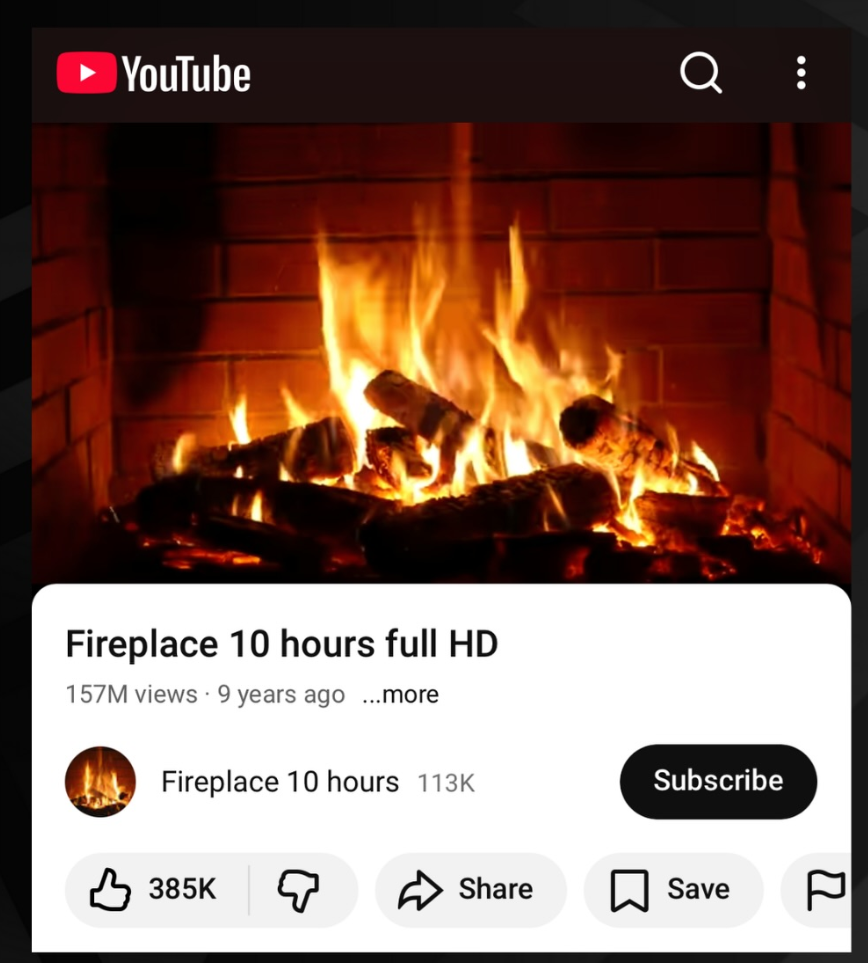Image resolution: width=868 pixels, height=963 pixels.
Task: Click the YouTube wordmark text
Action: (186, 74)
